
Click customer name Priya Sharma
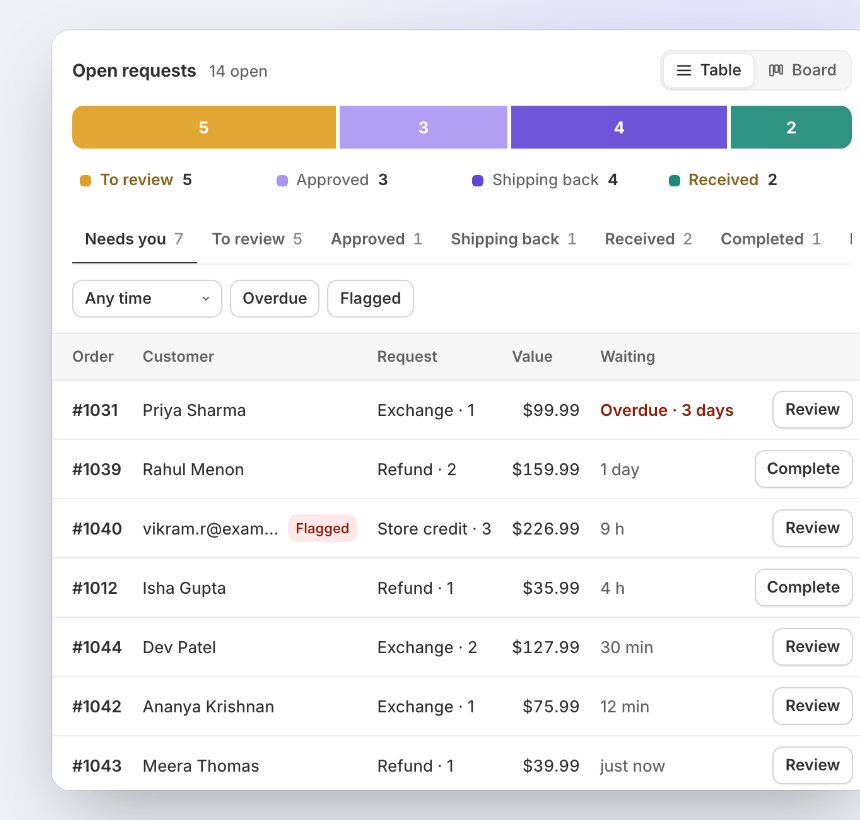click(x=194, y=410)
